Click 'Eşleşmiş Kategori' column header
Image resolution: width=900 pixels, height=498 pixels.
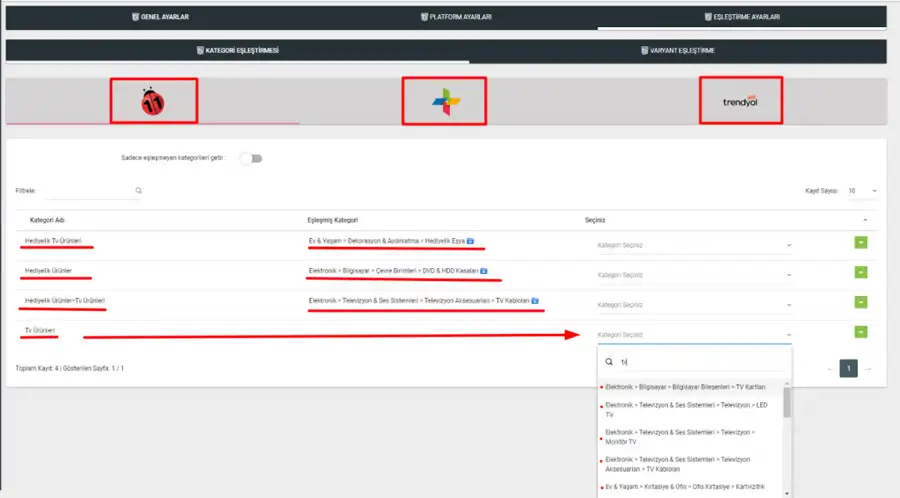[332, 220]
